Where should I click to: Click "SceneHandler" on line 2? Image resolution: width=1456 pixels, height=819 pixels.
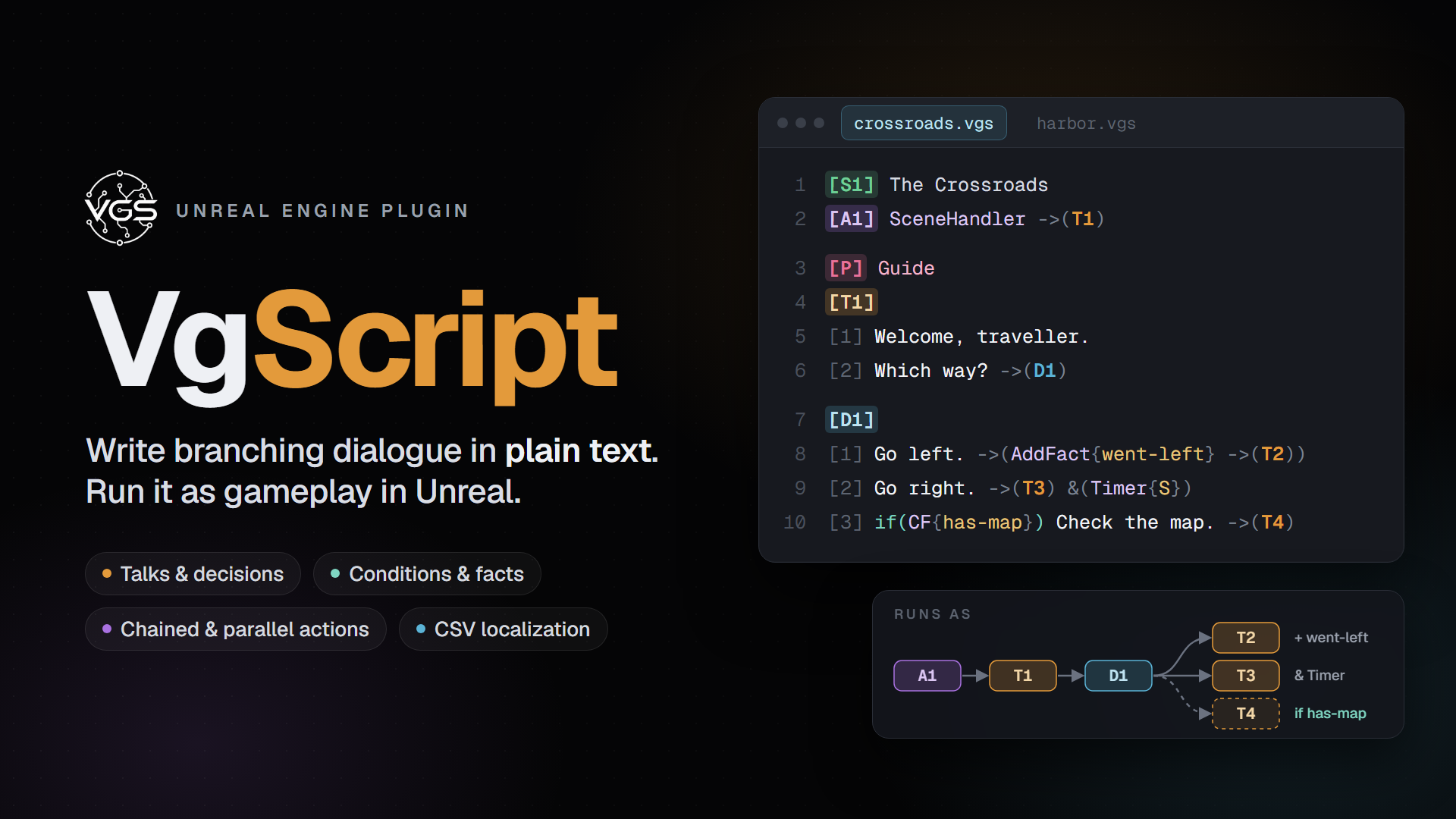(957, 218)
